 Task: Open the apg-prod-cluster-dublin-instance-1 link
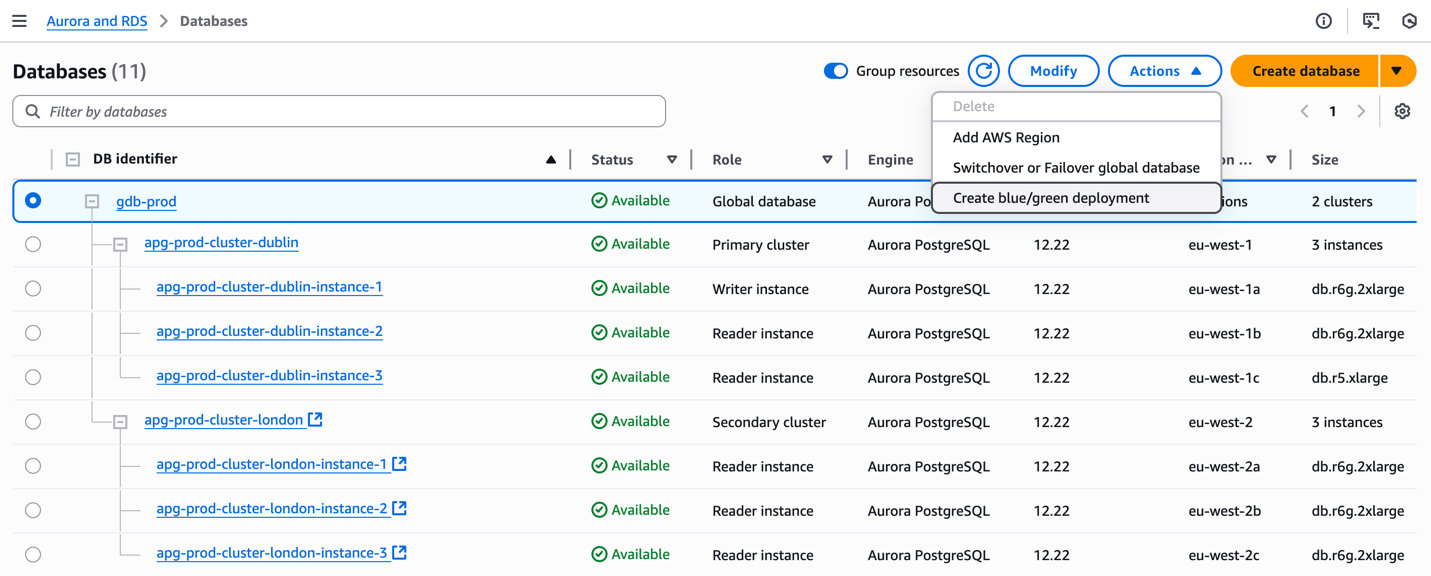coord(269,287)
